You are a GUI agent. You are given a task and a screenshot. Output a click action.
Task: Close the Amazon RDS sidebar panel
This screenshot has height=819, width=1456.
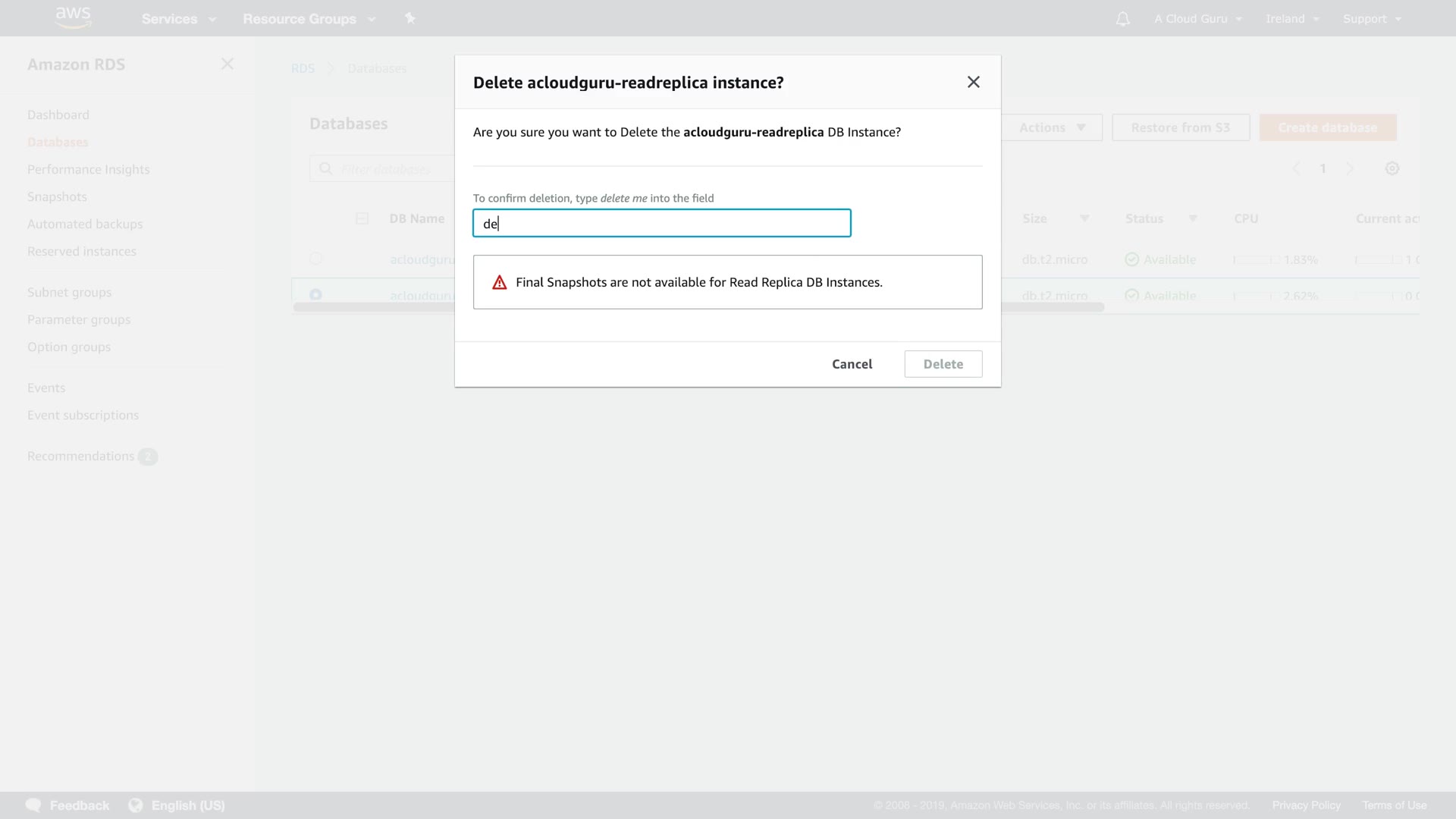coord(227,64)
